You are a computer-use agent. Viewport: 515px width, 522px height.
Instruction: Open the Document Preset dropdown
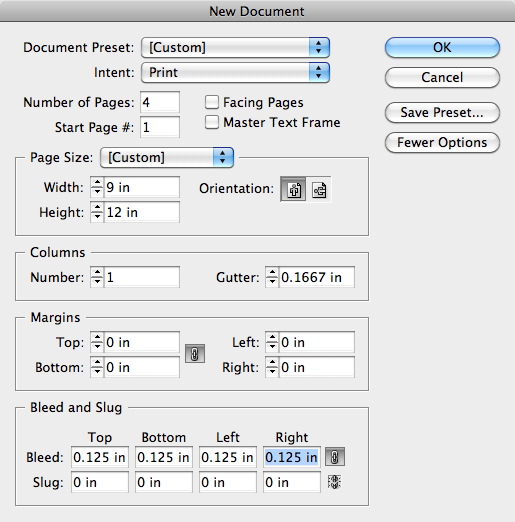click(x=235, y=47)
